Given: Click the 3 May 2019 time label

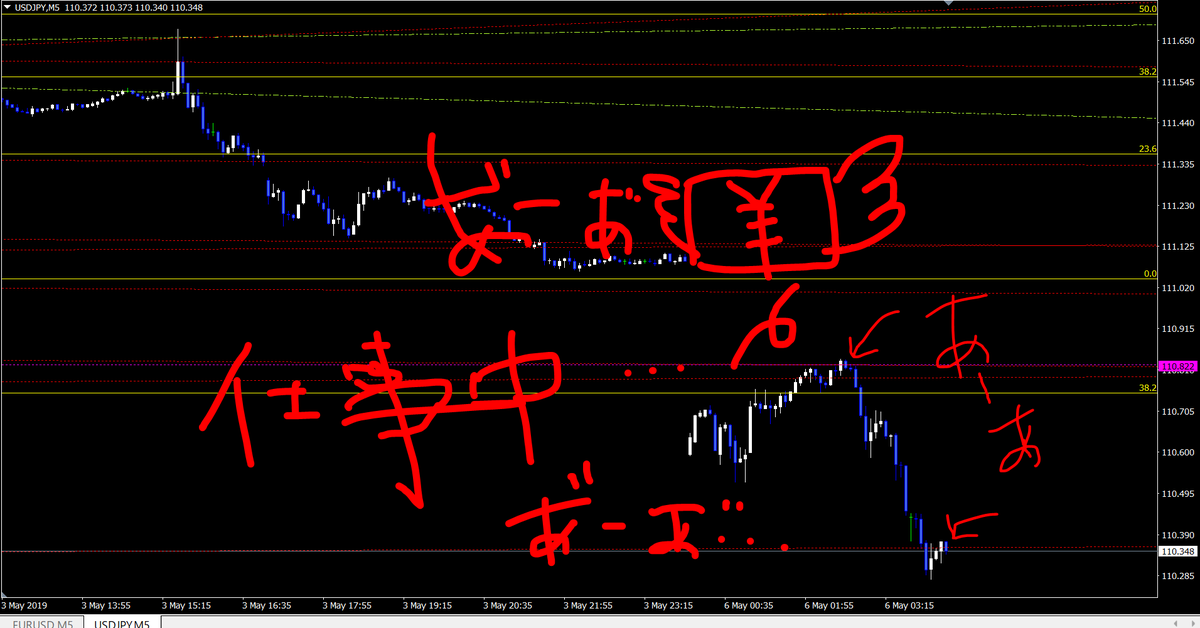Looking at the screenshot, I should 25,605.
